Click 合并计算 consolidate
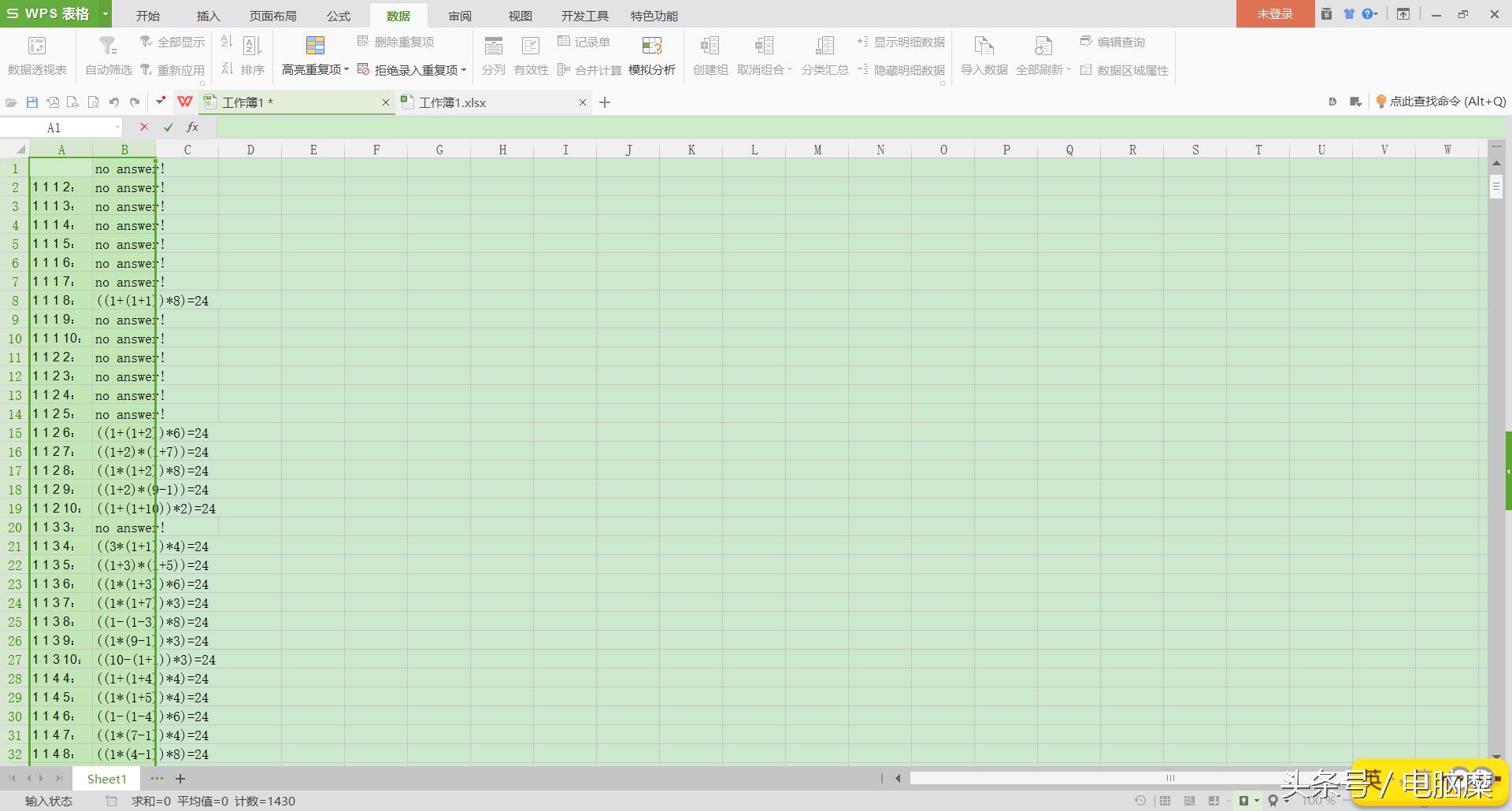Viewport: 1512px width, 811px height. pos(590,70)
